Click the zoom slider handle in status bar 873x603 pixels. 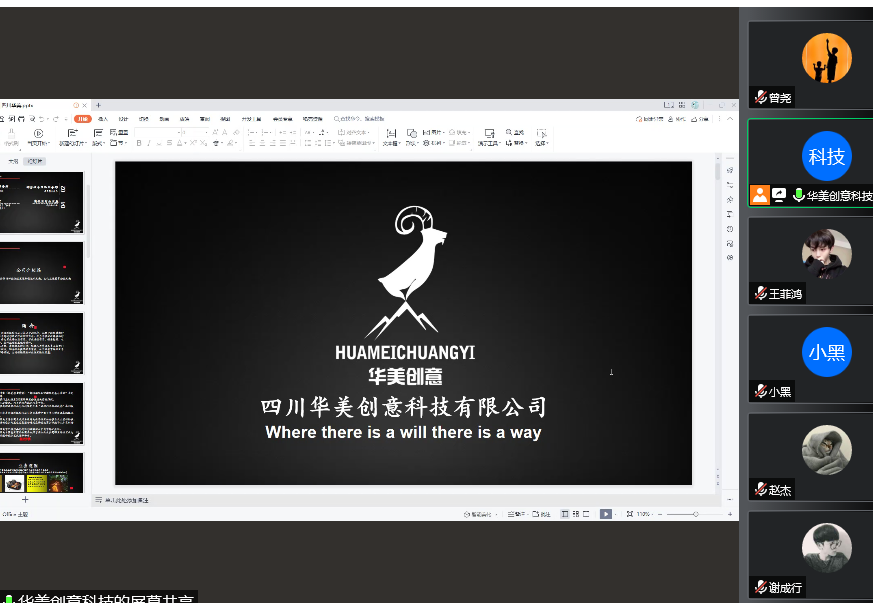(695, 514)
